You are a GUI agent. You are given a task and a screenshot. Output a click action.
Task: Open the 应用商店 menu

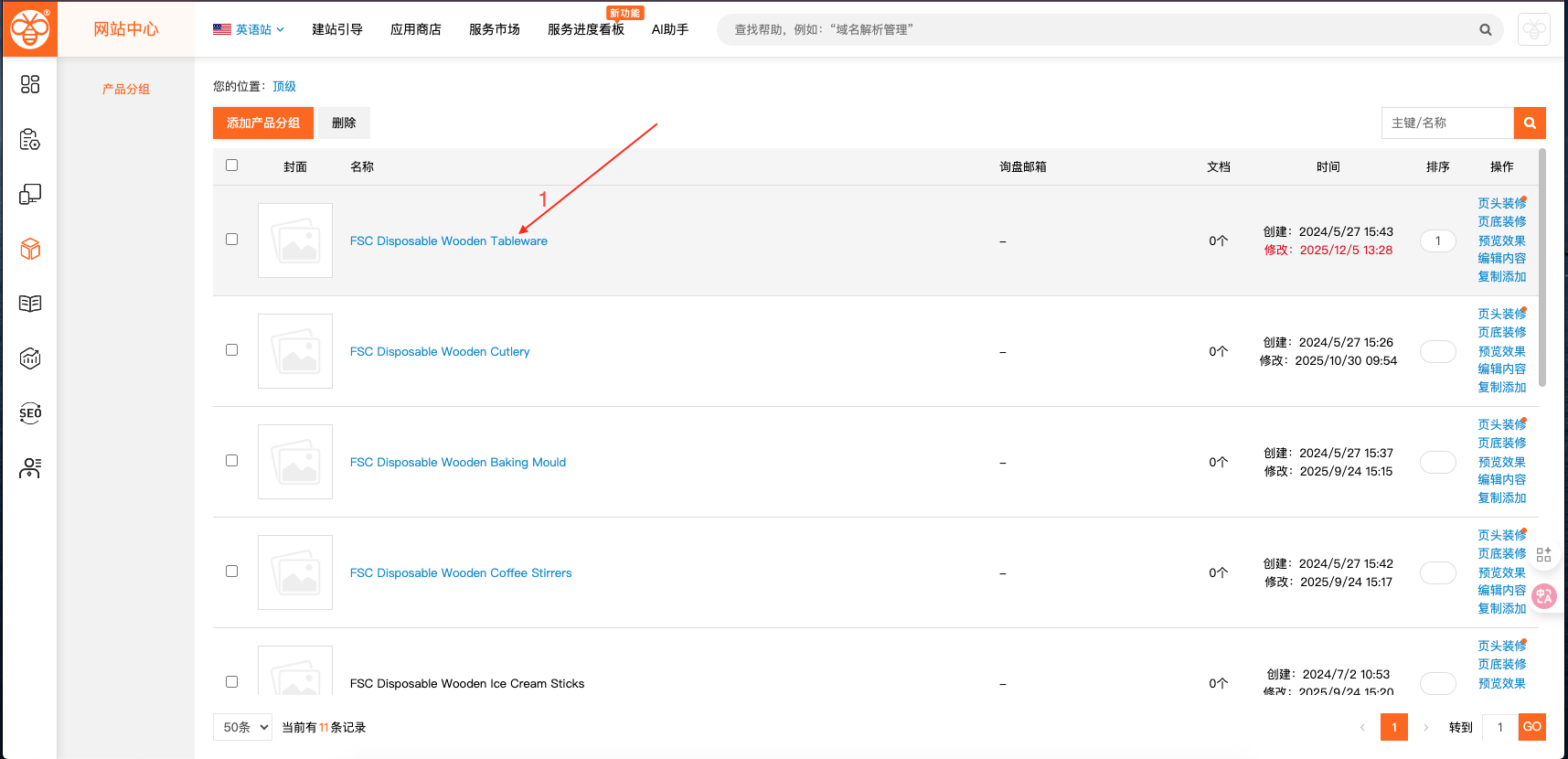point(415,29)
